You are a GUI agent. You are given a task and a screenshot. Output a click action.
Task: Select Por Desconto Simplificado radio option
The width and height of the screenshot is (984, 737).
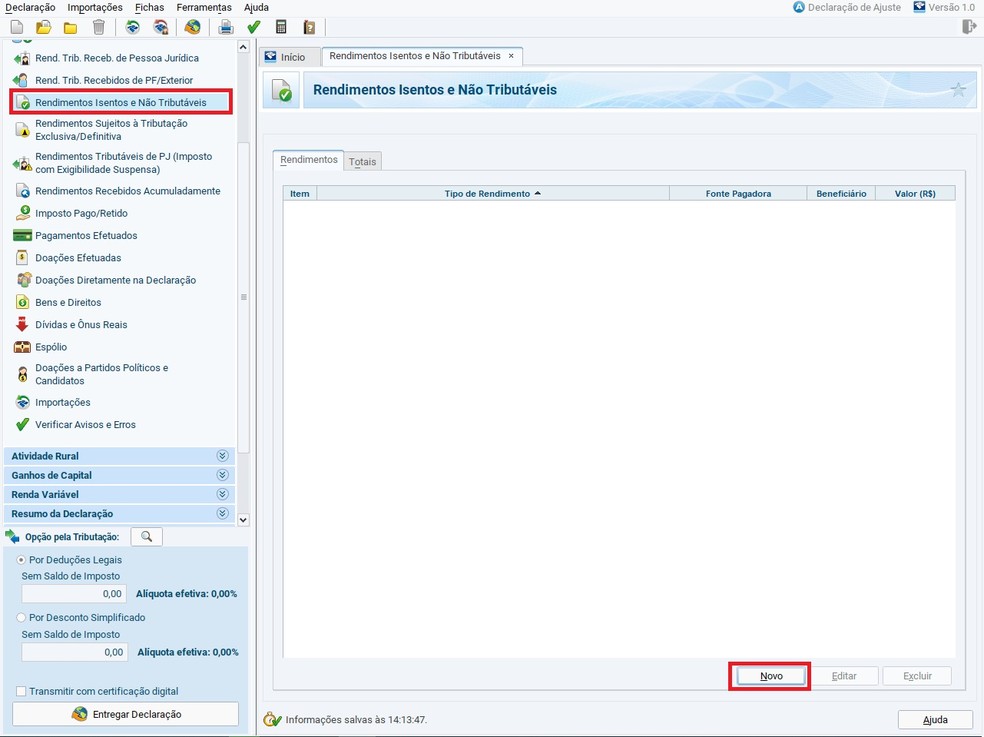[x=21, y=617]
